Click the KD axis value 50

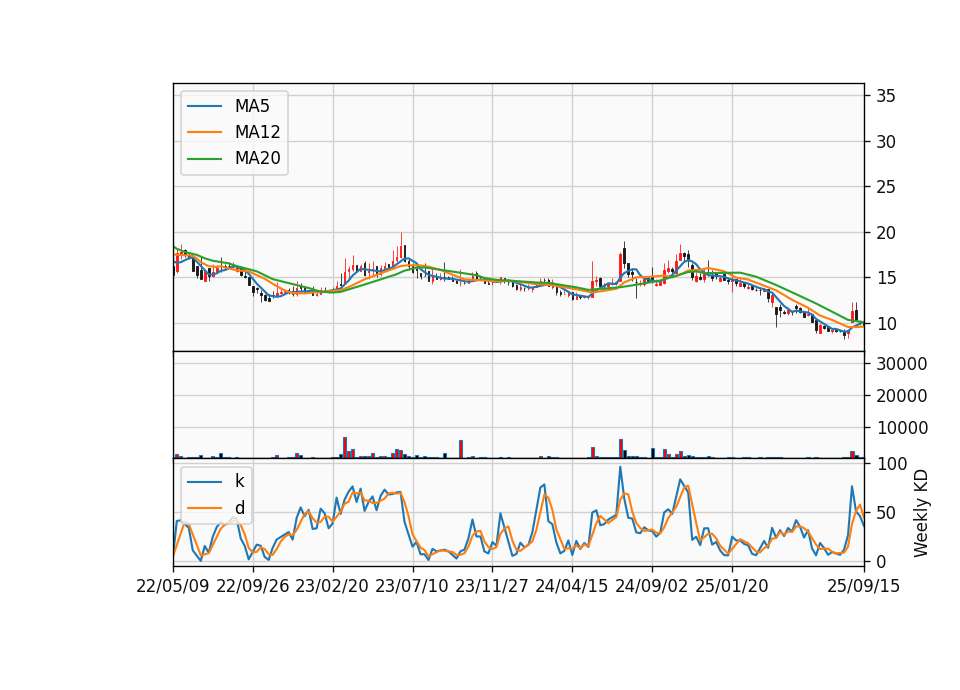click(886, 512)
